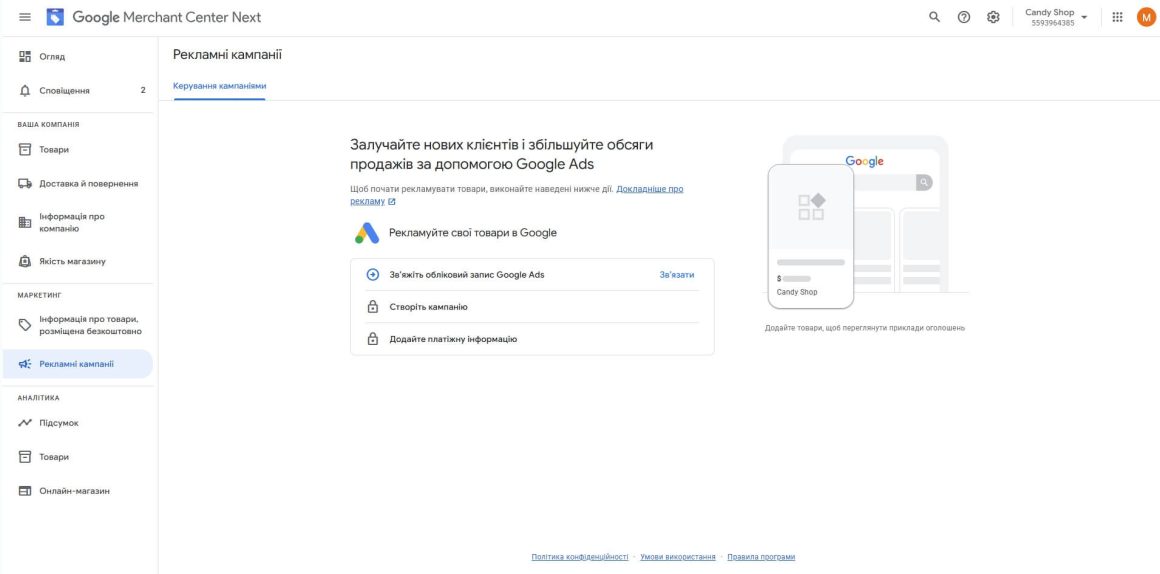Click the Google Merchant Center logo icon
This screenshot has height=574, width=1160.
coord(55,16)
